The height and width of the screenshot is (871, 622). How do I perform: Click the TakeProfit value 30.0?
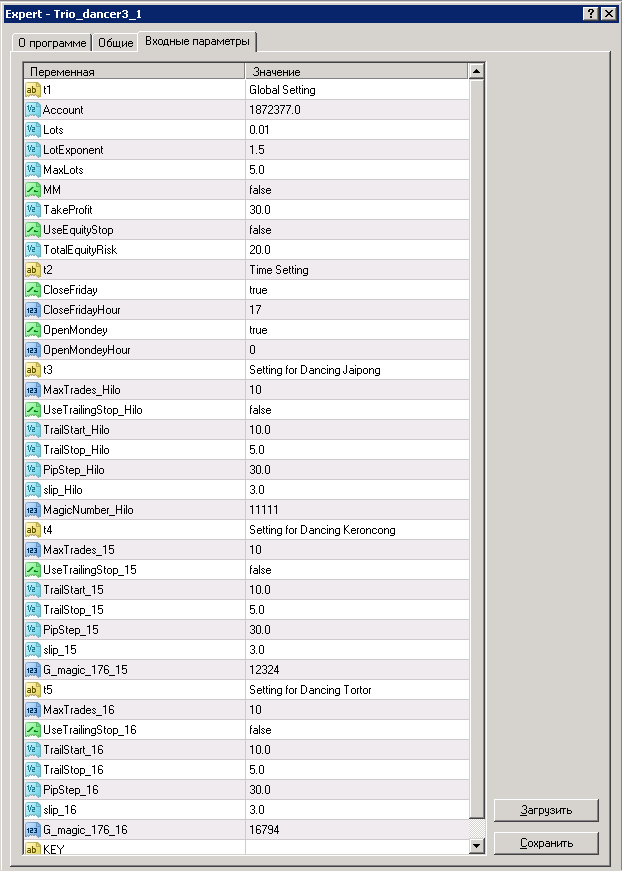260,210
